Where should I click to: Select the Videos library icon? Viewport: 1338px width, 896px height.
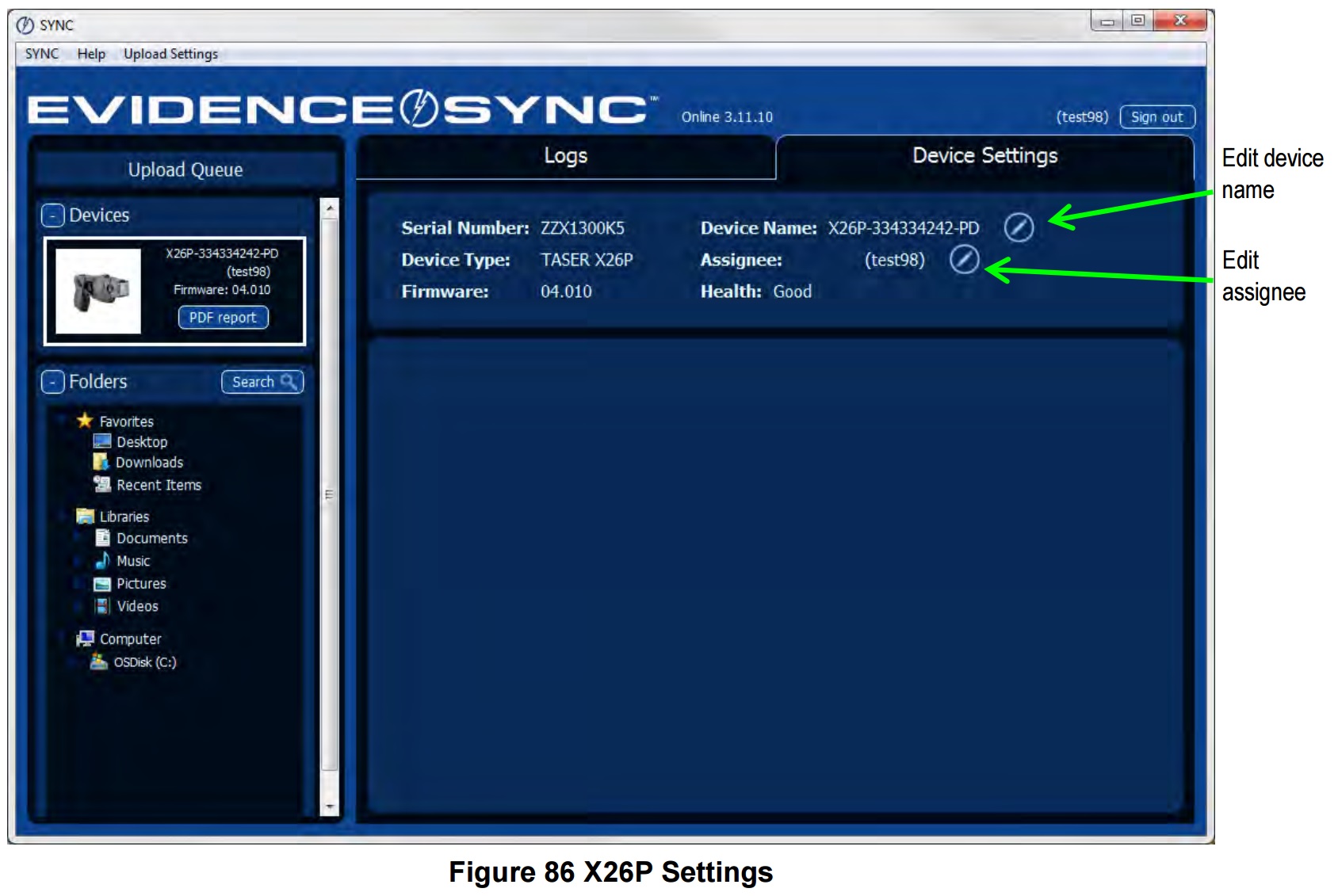click(x=102, y=606)
